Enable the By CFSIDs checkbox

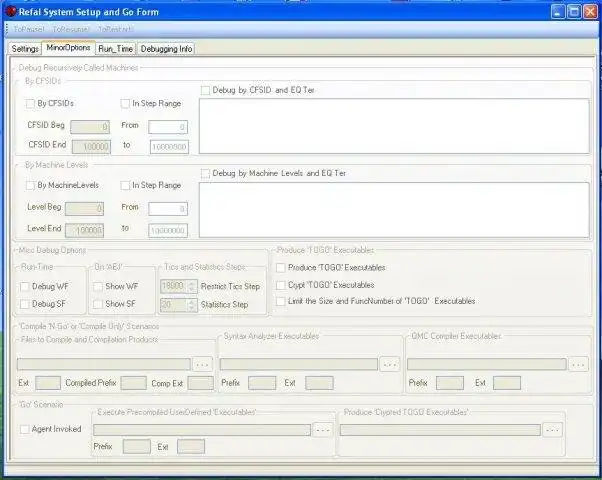tap(30, 104)
